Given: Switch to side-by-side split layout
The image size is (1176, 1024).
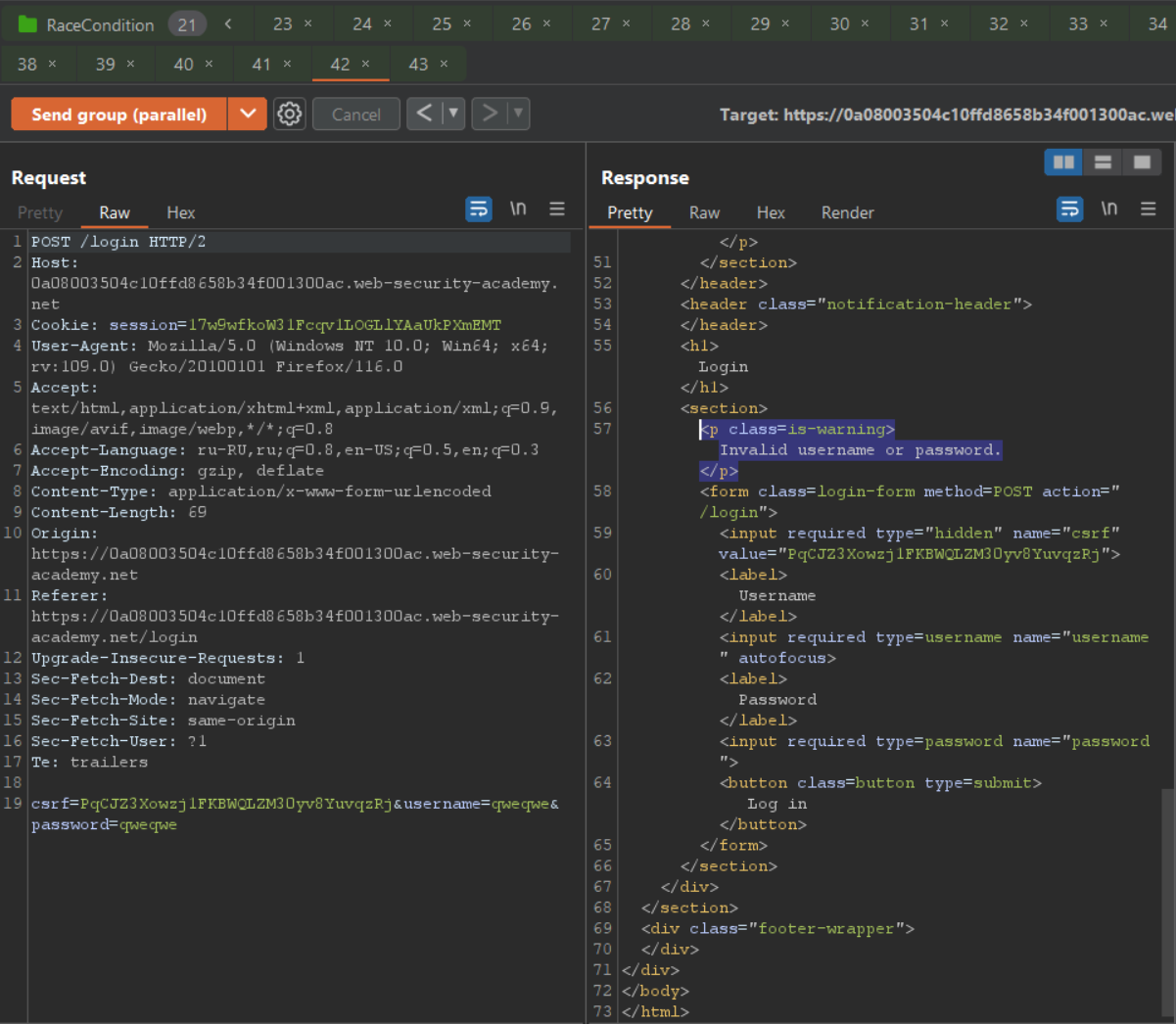Looking at the screenshot, I should coord(1063,163).
